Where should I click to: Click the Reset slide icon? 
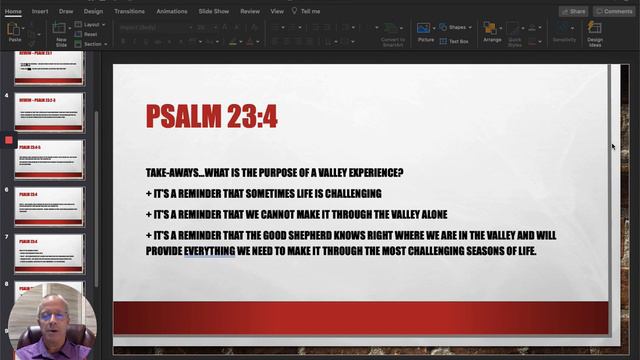(78, 34)
